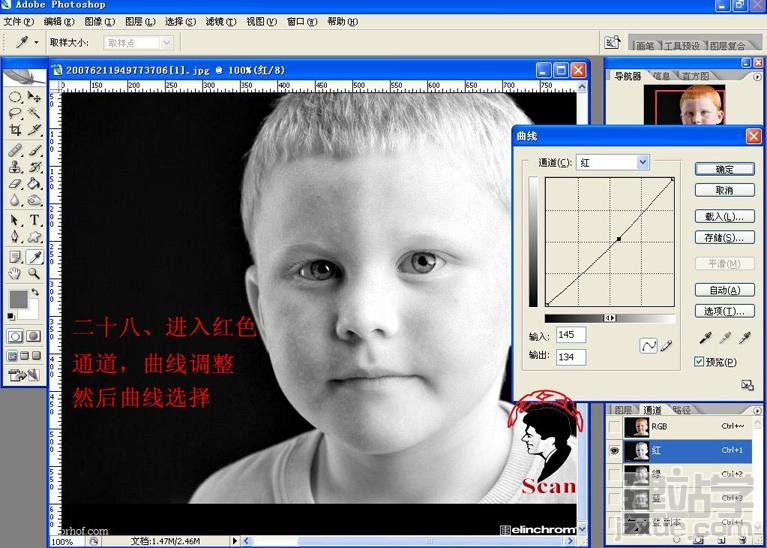The image size is (767, 548).
Task: Click the 载入(L)... button
Action: click(x=724, y=216)
